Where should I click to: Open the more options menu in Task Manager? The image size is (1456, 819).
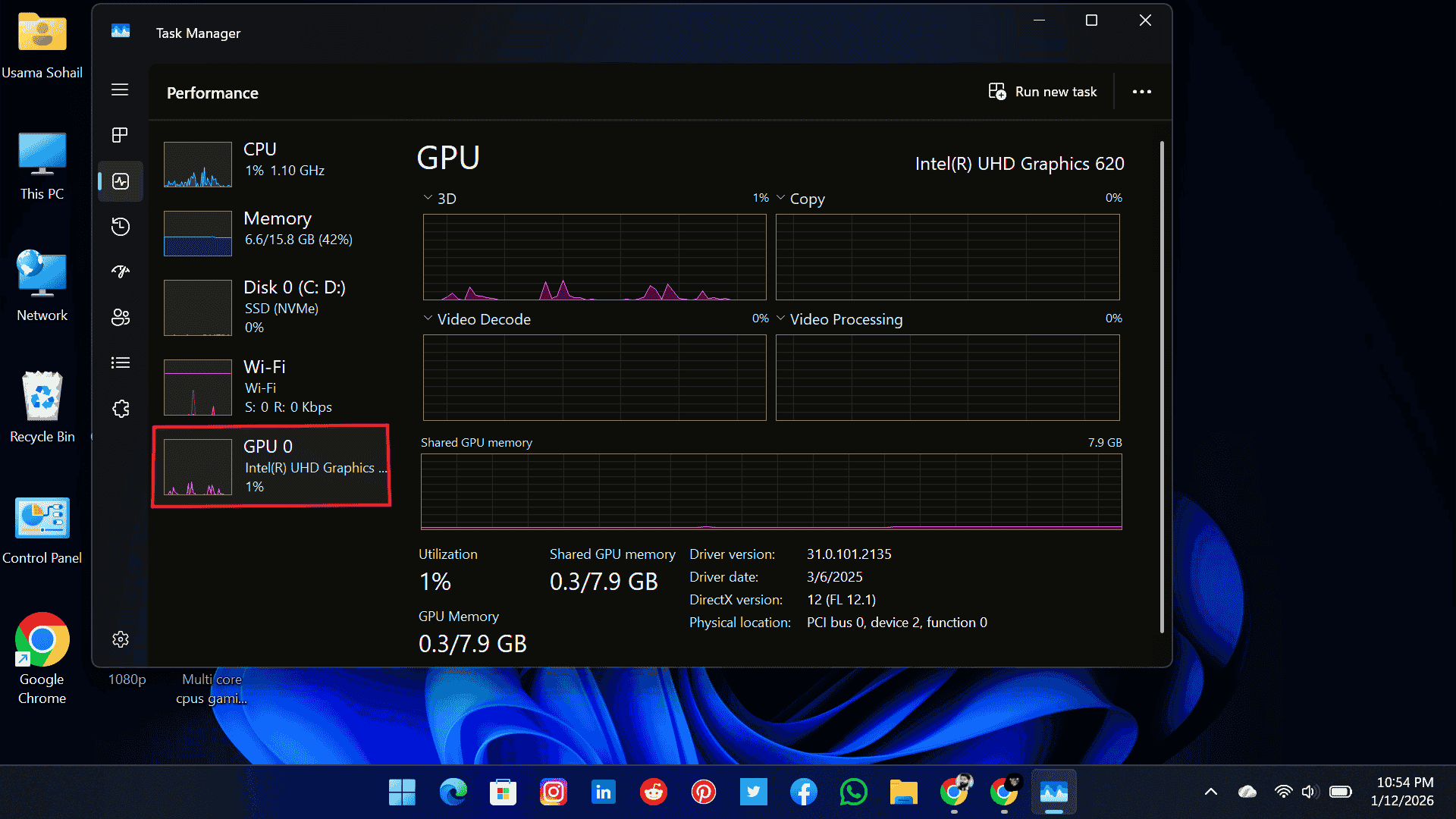[x=1141, y=92]
